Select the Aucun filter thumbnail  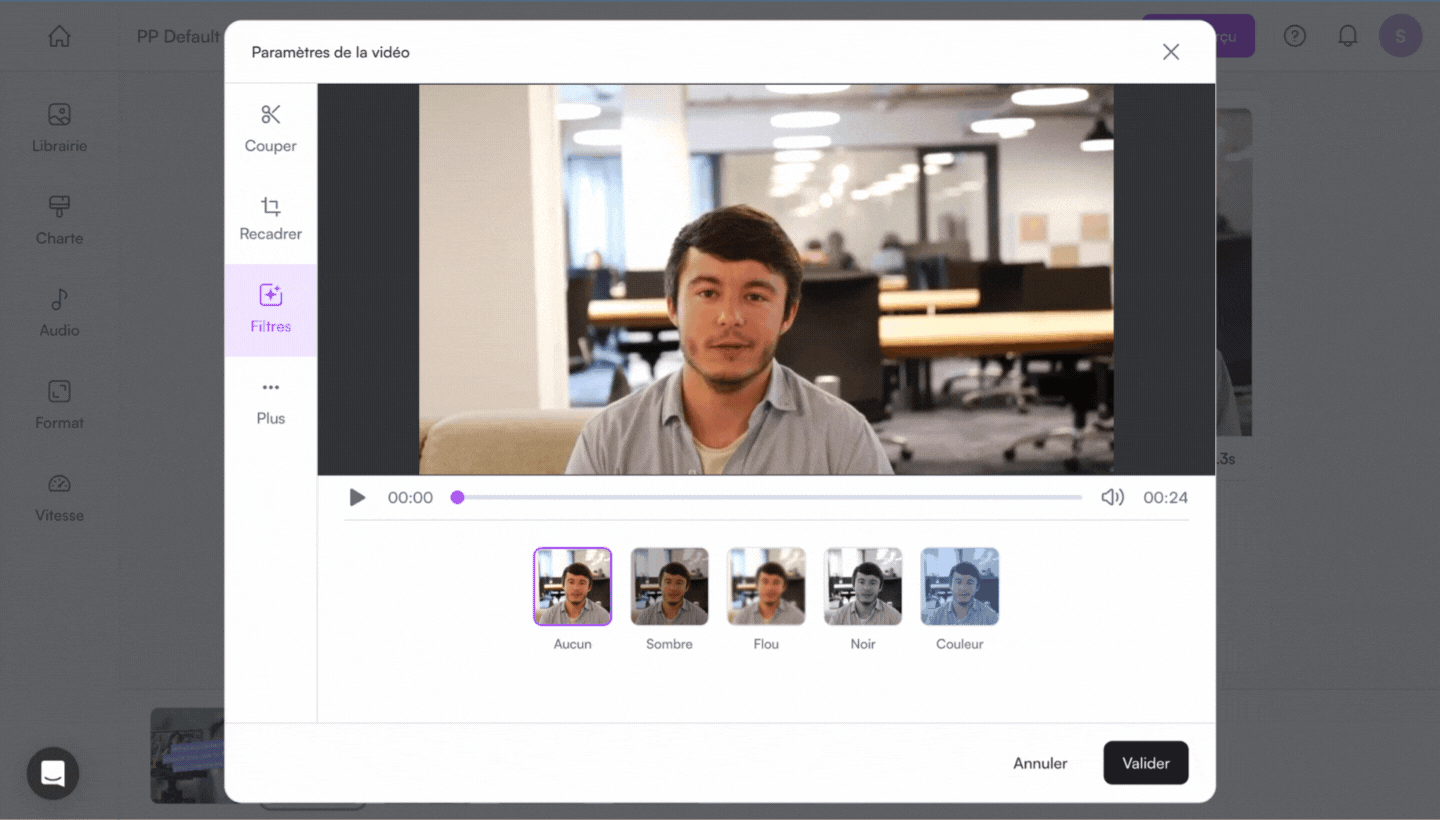click(573, 587)
